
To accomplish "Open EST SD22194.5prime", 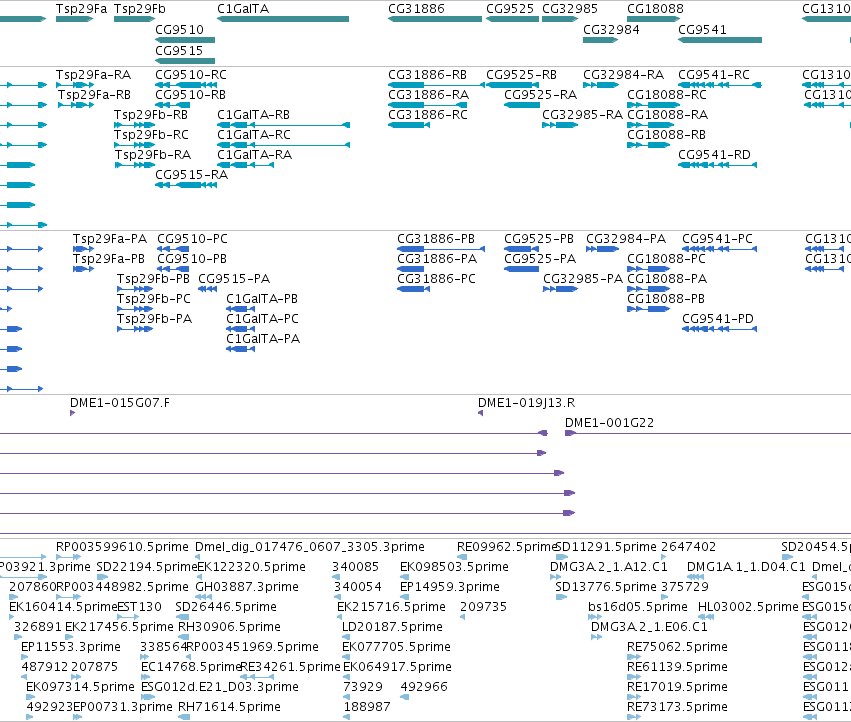I will point(102,577).
